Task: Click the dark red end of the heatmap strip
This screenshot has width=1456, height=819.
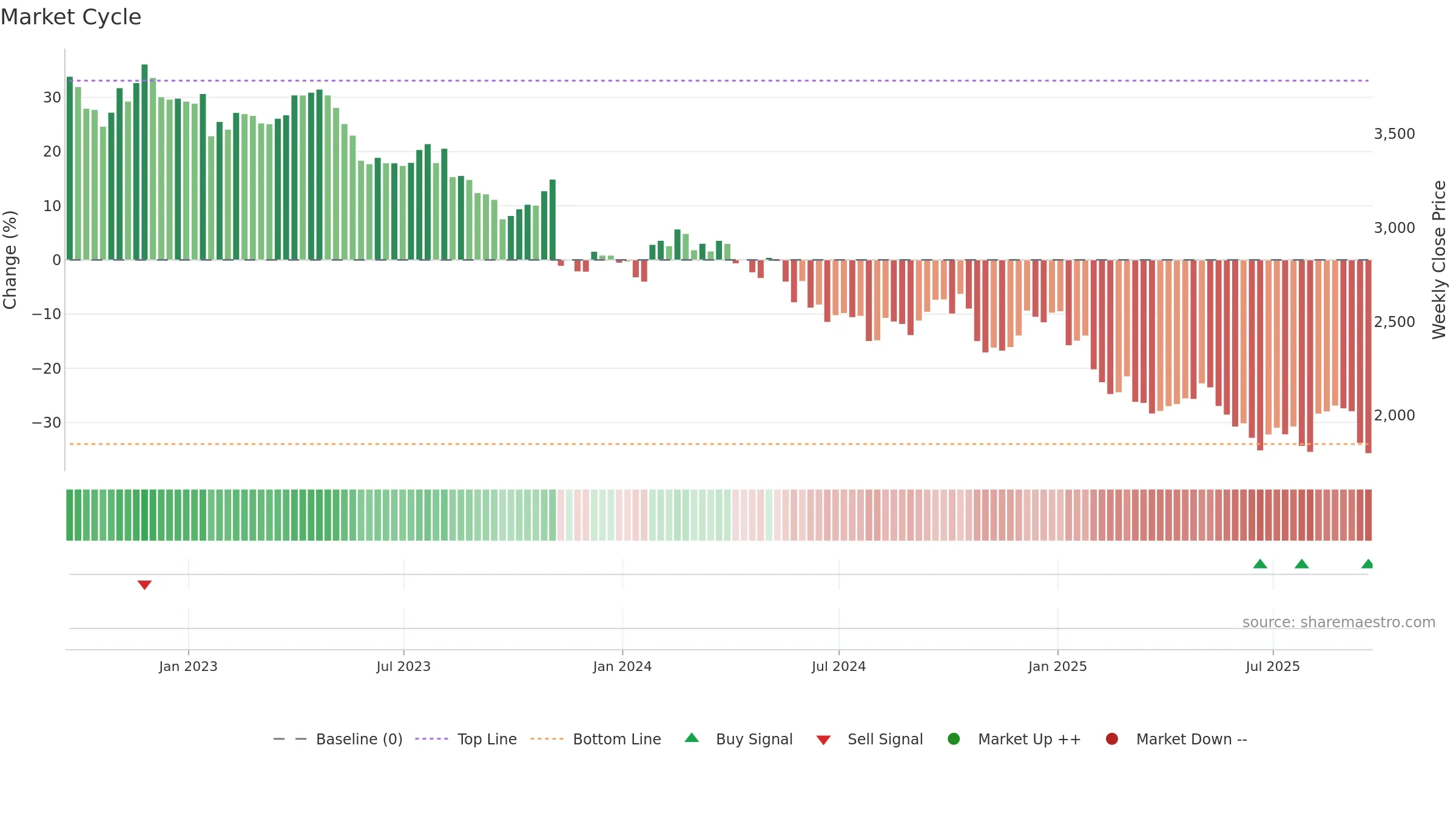Action: click(1368, 515)
